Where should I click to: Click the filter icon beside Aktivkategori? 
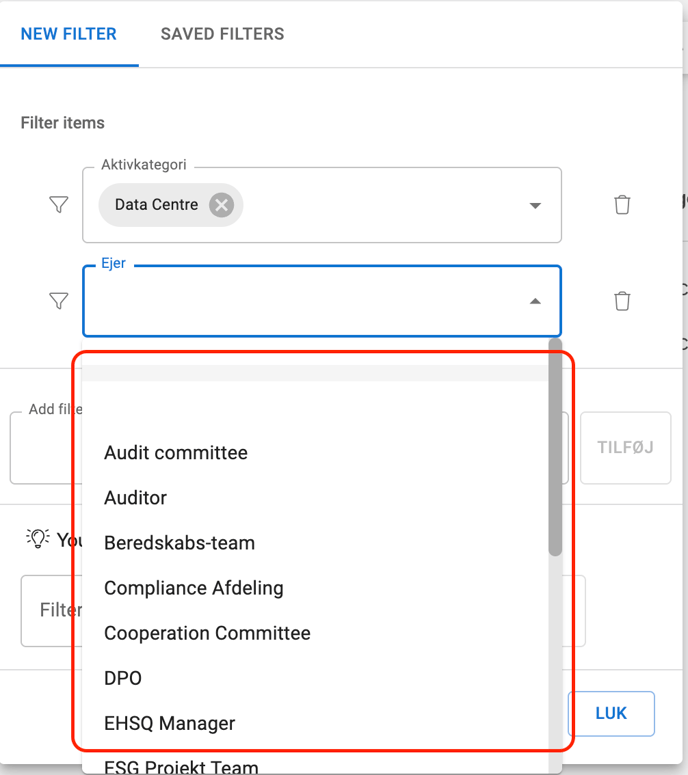59,205
